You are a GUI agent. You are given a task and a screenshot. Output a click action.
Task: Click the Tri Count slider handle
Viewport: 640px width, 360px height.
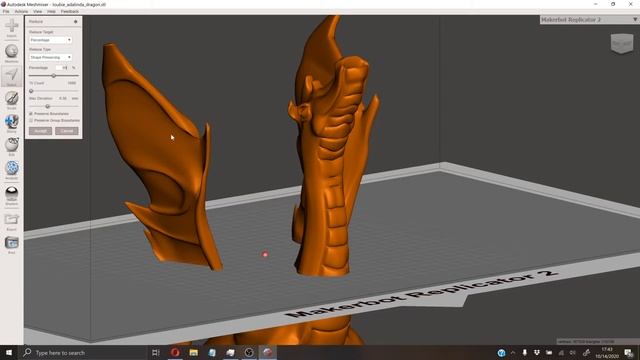click(x=31, y=91)
